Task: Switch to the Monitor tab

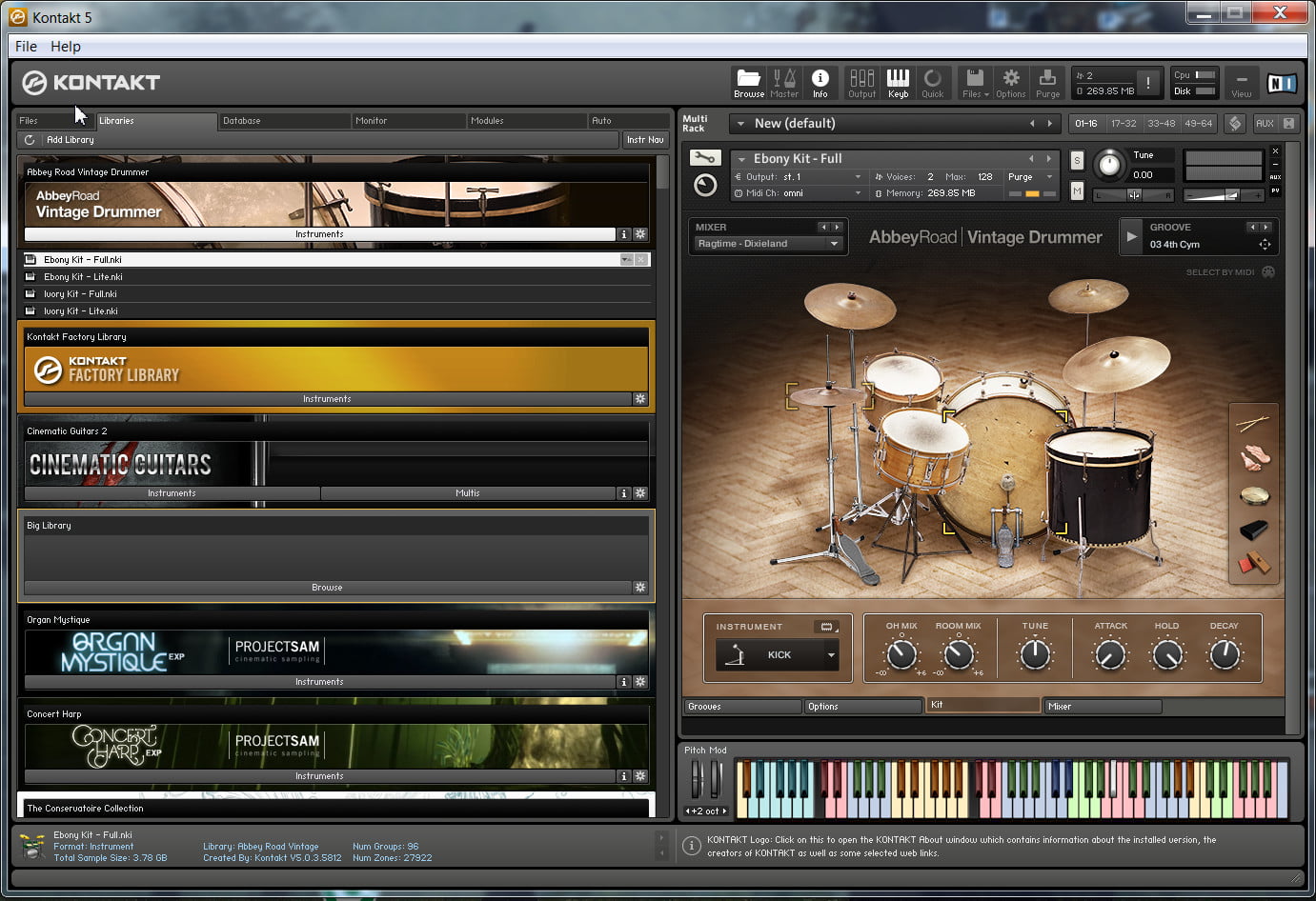Action: coord(409,121)
